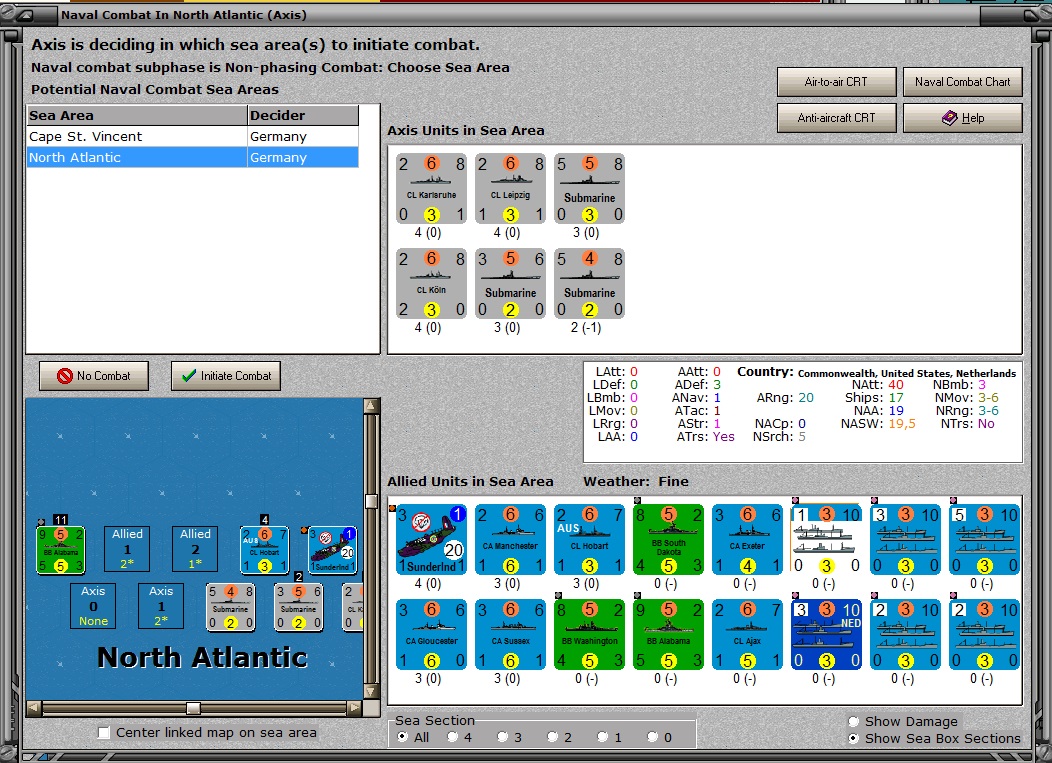Select the CL Leipzig unit counter
This screenshot has width=1052, height=763.
511,189
